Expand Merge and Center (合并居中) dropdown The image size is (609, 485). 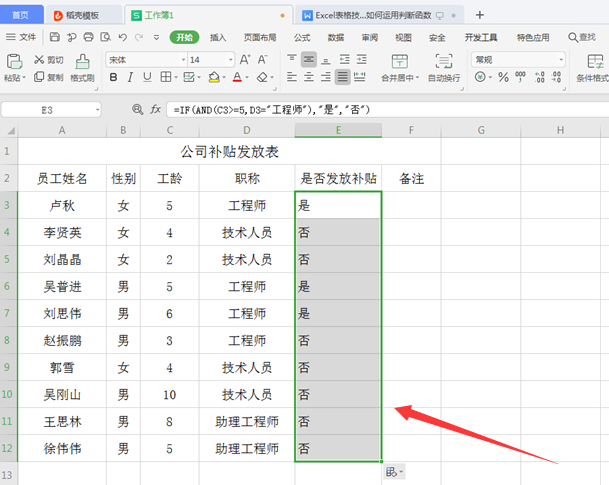418,78
